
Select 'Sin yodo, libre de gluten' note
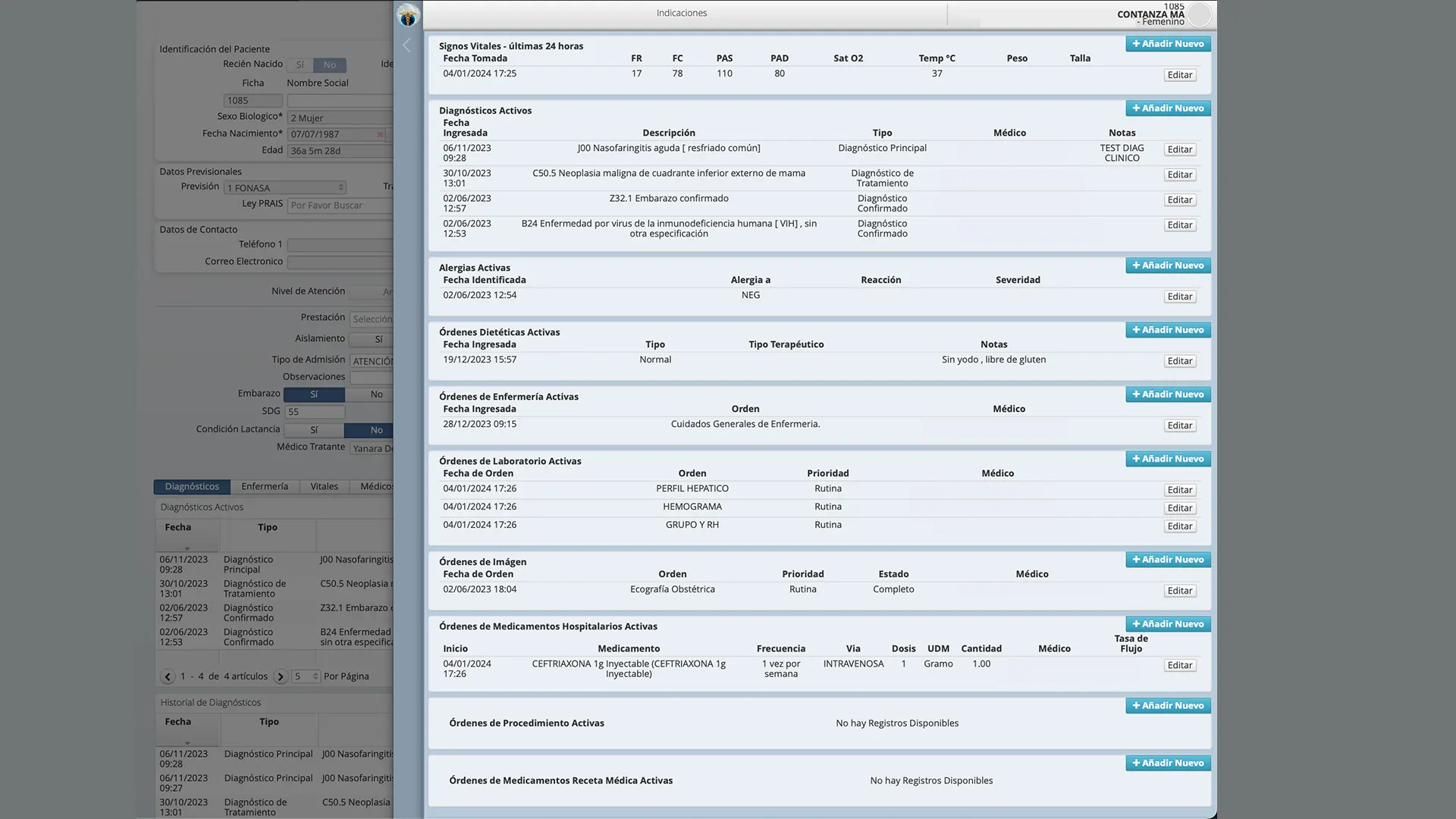(993, 360)
